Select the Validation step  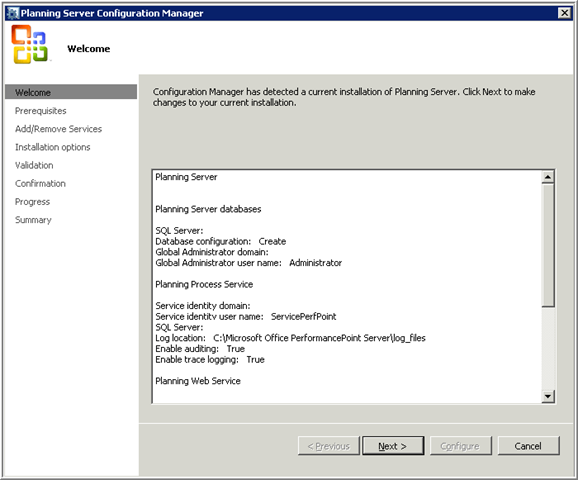pos(34,165)
